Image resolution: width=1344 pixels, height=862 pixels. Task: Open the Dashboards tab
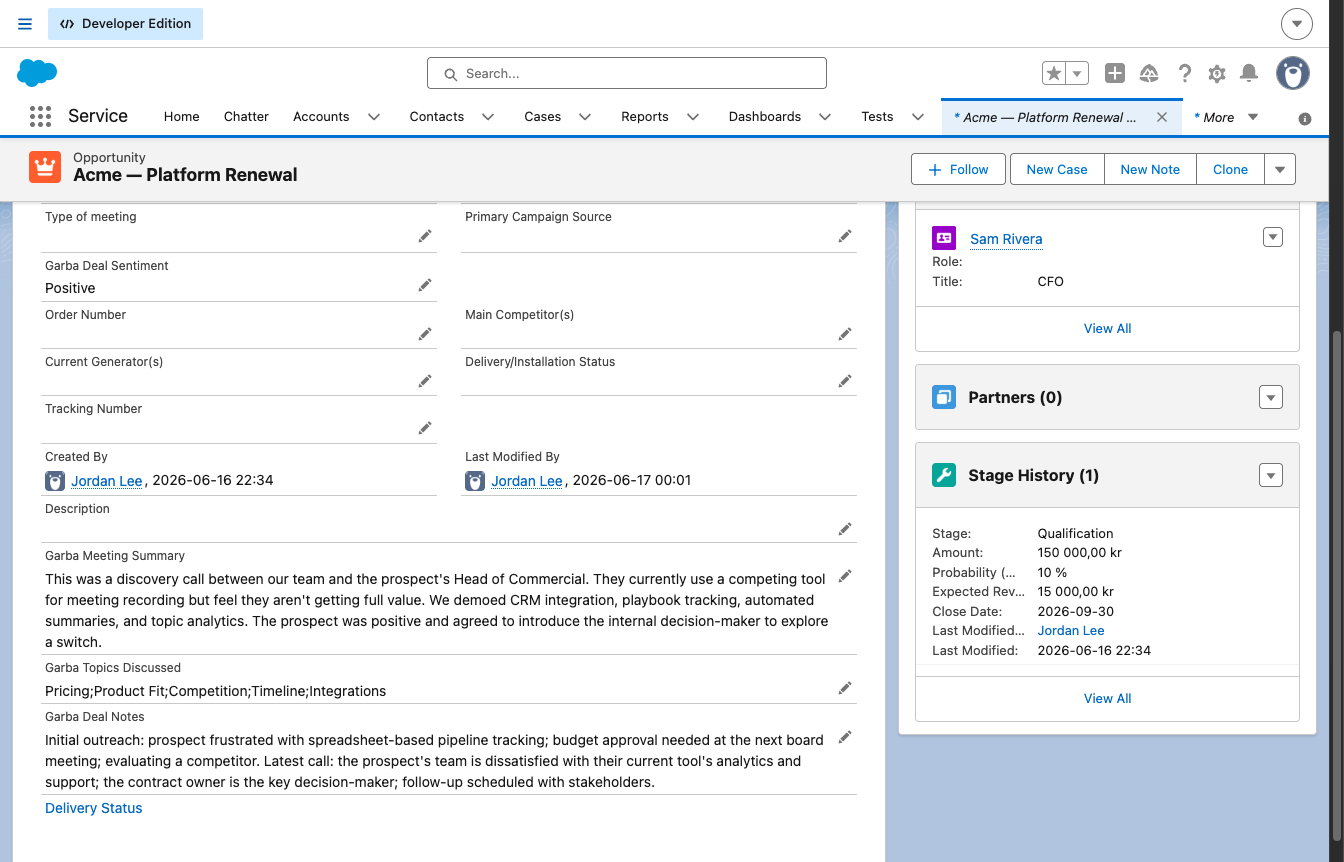[765, 117]
